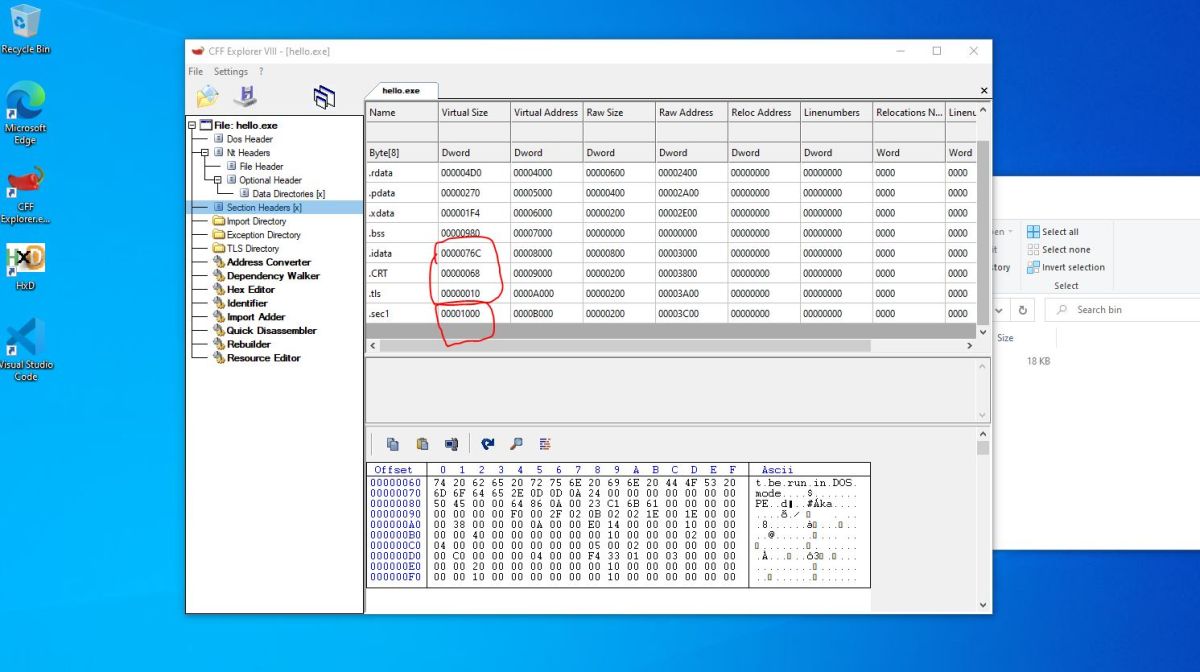Screen dimensions: 1200x672
Task: Click the colored lines icon in hex toolbar
Action: [545, 444]
